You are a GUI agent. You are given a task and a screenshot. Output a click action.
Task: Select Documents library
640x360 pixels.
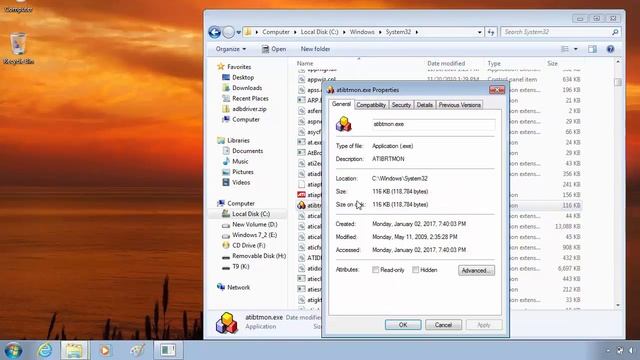pyautogui.click(x=247, y=151)
